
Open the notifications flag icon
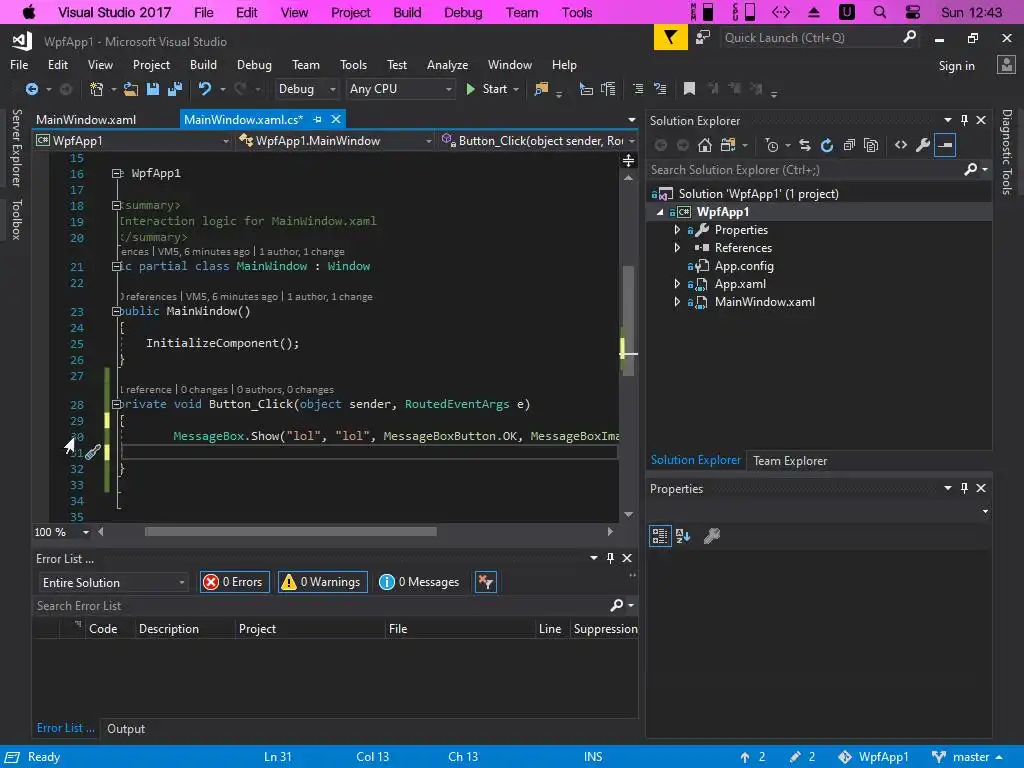[670, 38]
